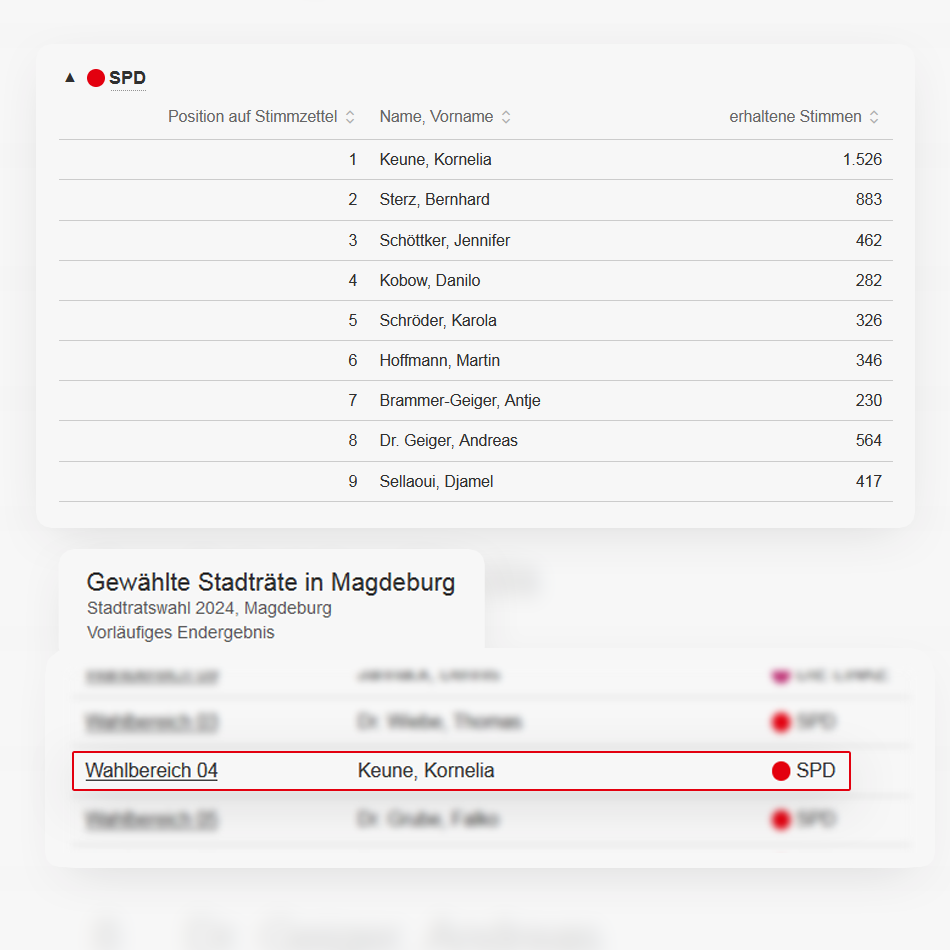This screenshot has height=950, width=950.
Task: Select the Sterz, Bernhard row
Action: [476, 199]
